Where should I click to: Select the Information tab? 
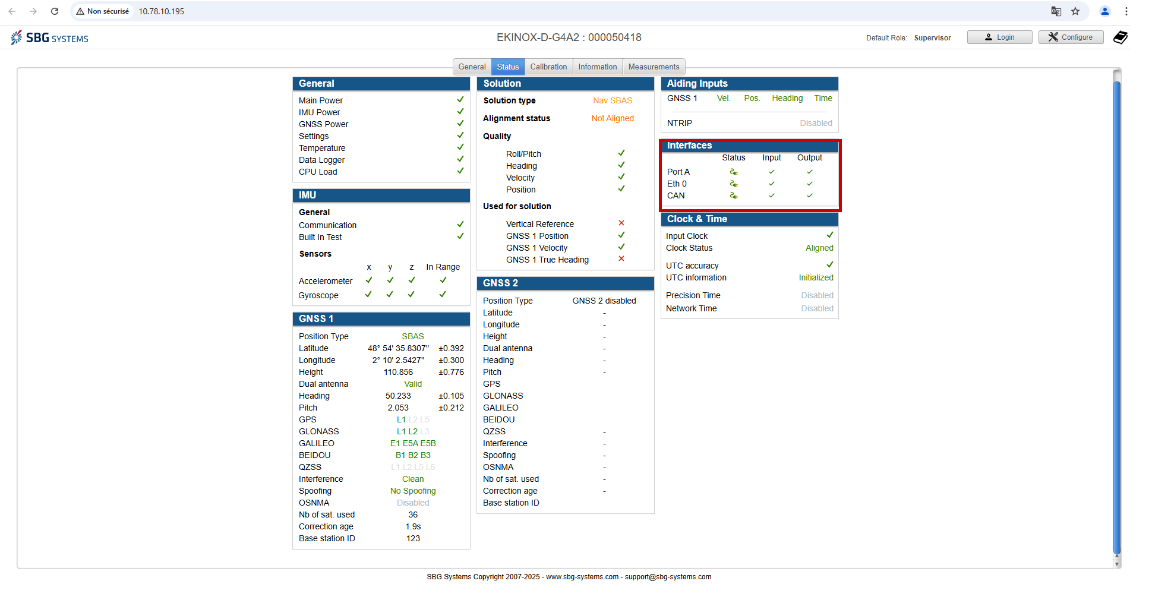[x=598, y=67]
